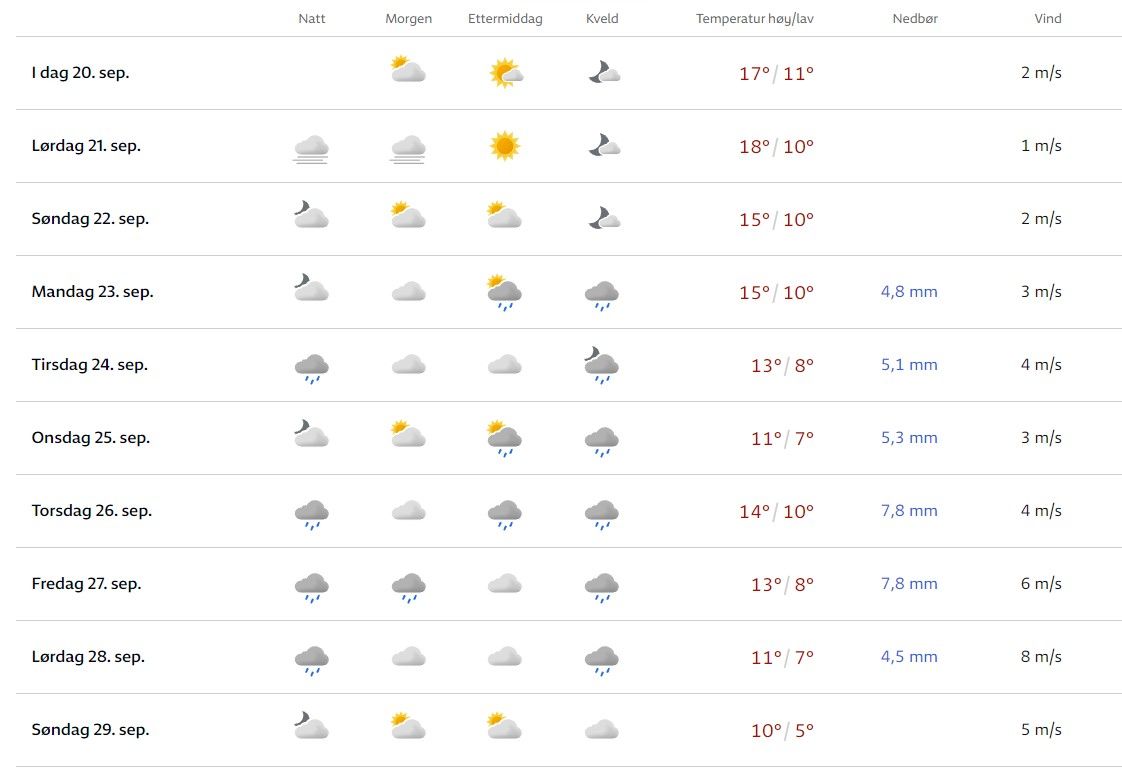Screen dimensions: 1122x777
Task: Open the I dag 20. sep. row
Action: click(x=80, y=73)
